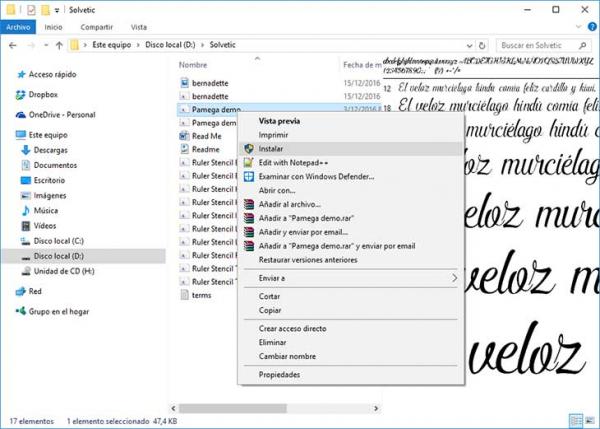The width and height of the screenshot is (600, 429).
Task: Click the Windows Defender icon in menu
Action: pos(249,176)
